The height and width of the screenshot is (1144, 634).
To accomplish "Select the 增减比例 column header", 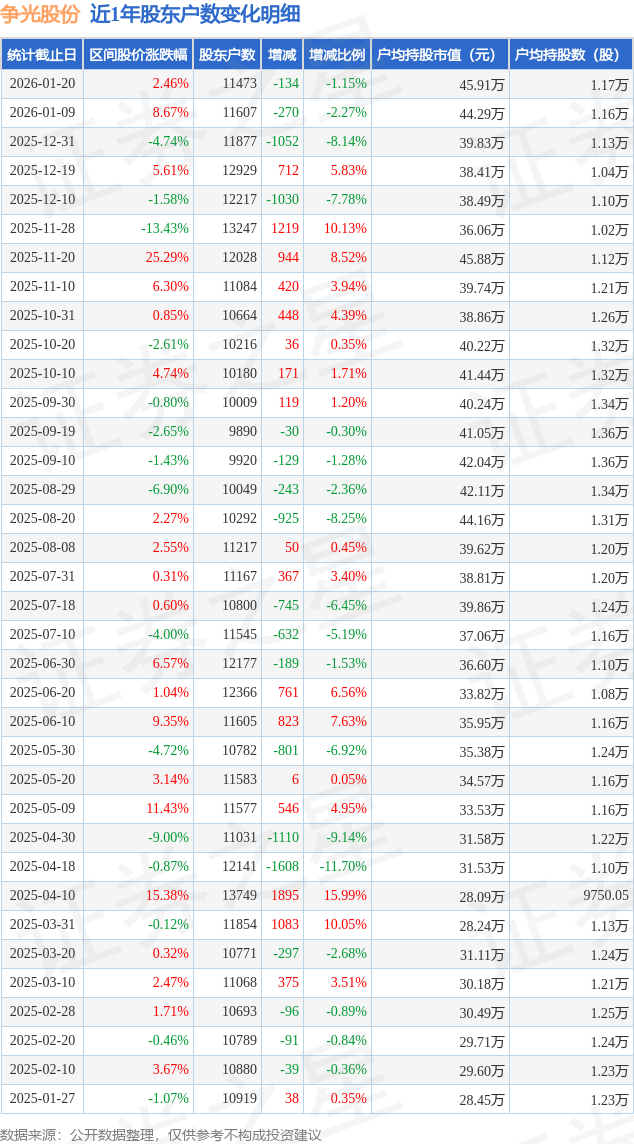I will [337, 55].
